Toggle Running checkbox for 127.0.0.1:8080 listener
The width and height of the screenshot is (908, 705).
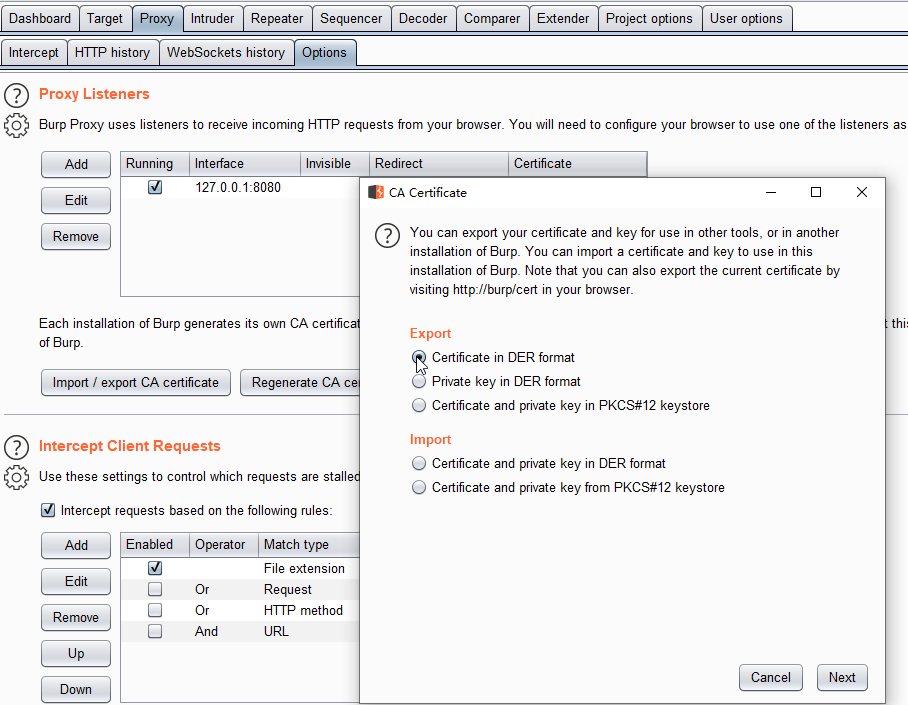[x=155, y=187]
